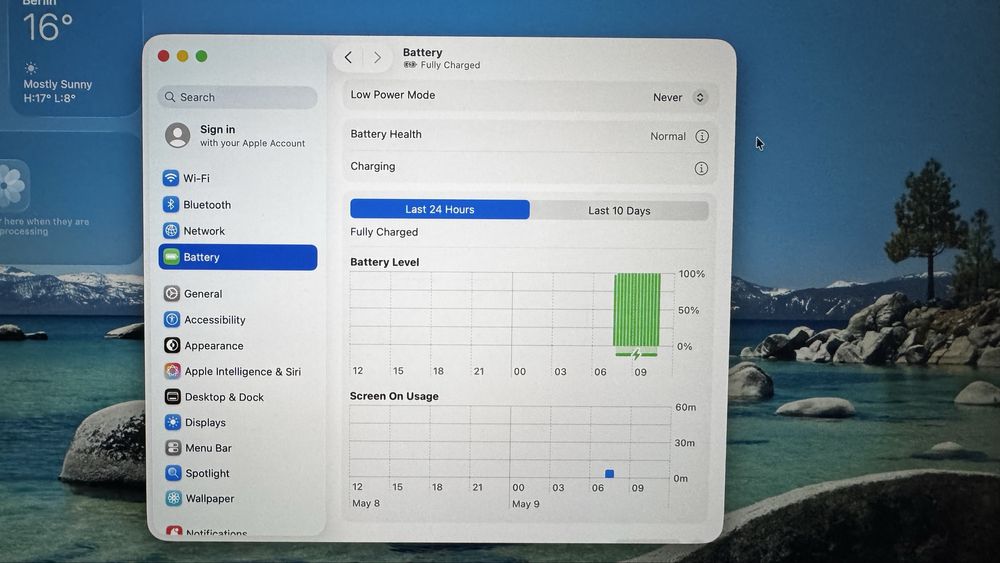Click the green Battery Level chart bars
The image size is (1000, 563).
pos(636,310)
